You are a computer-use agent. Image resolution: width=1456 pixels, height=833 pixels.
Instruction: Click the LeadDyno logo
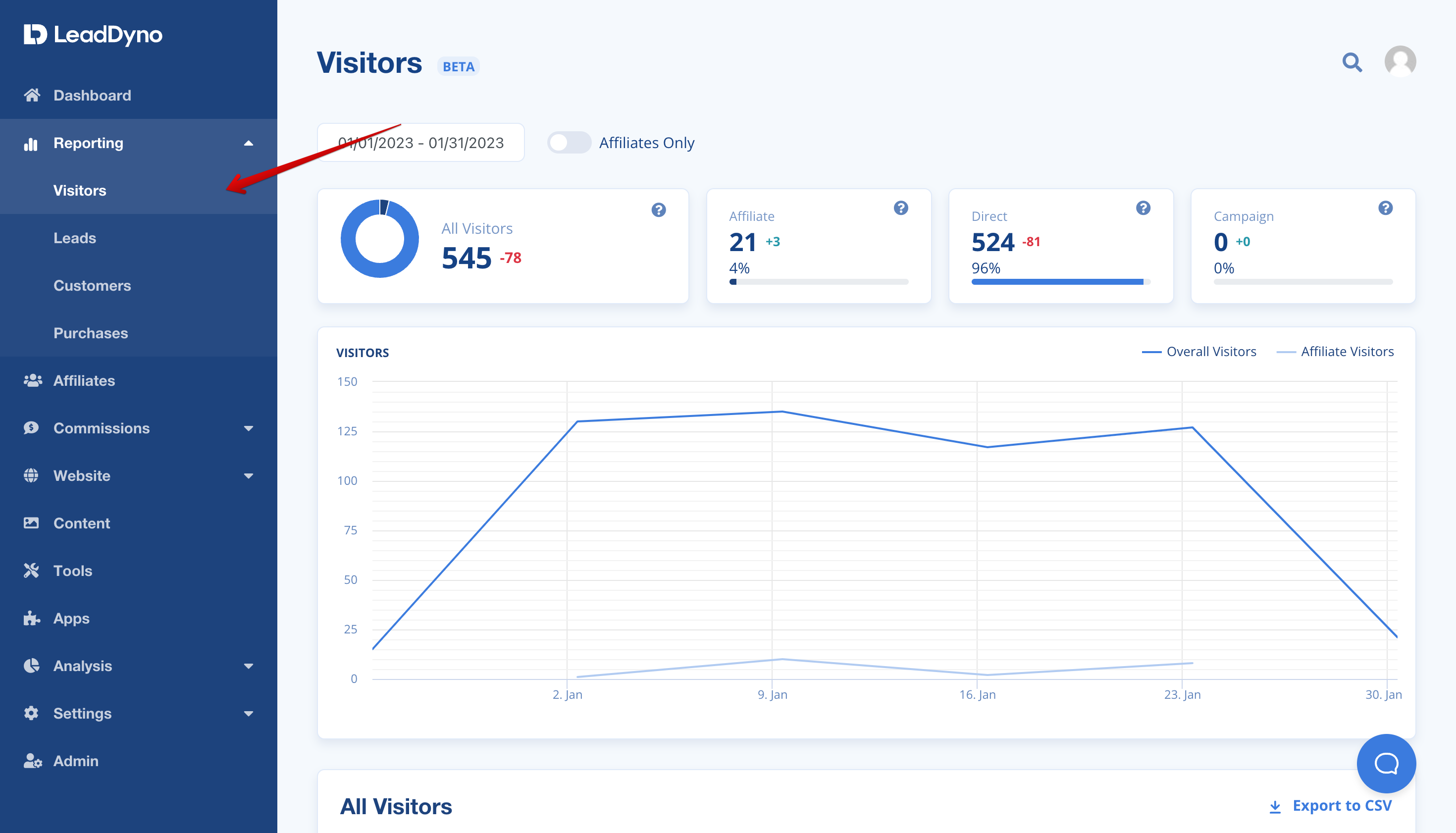(x=93, y=35)
